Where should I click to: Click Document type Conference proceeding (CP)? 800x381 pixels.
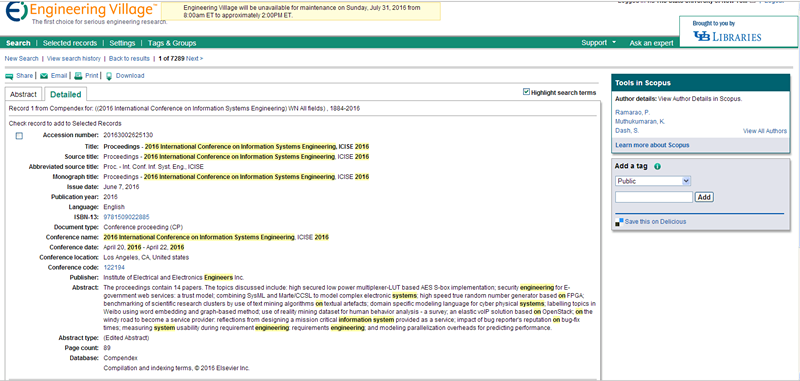click(x=143, y=227)
